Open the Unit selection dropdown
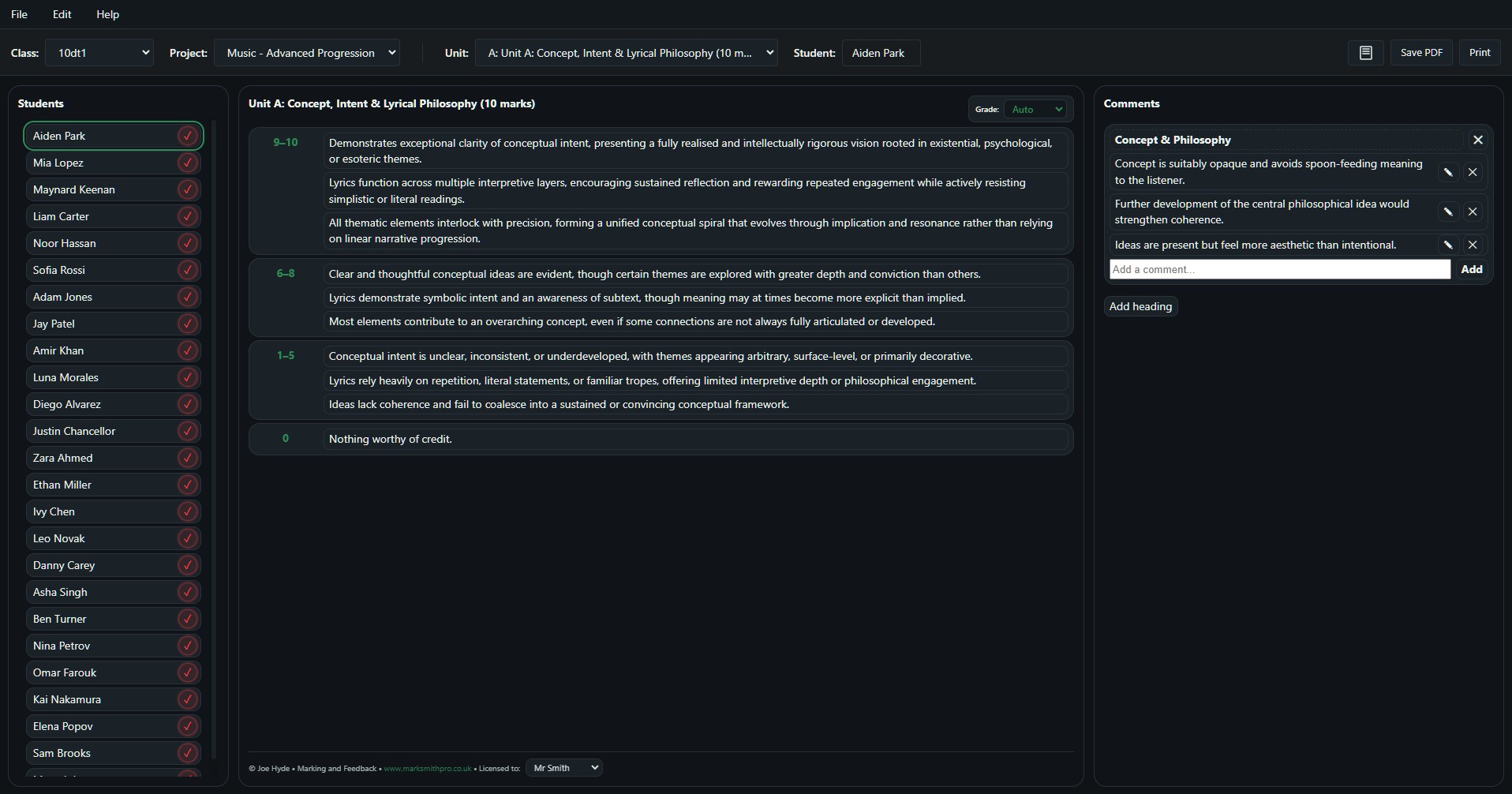This screenshot has height=794, width=1512. (628, 52)
